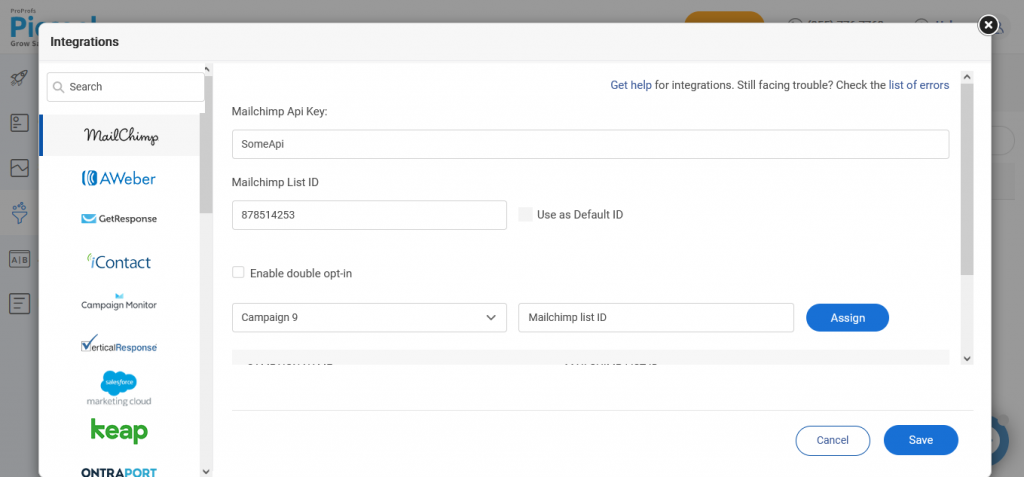Open the AWeber integration
The height and width of the screenshot is (477, 1024).
[119, 178]
